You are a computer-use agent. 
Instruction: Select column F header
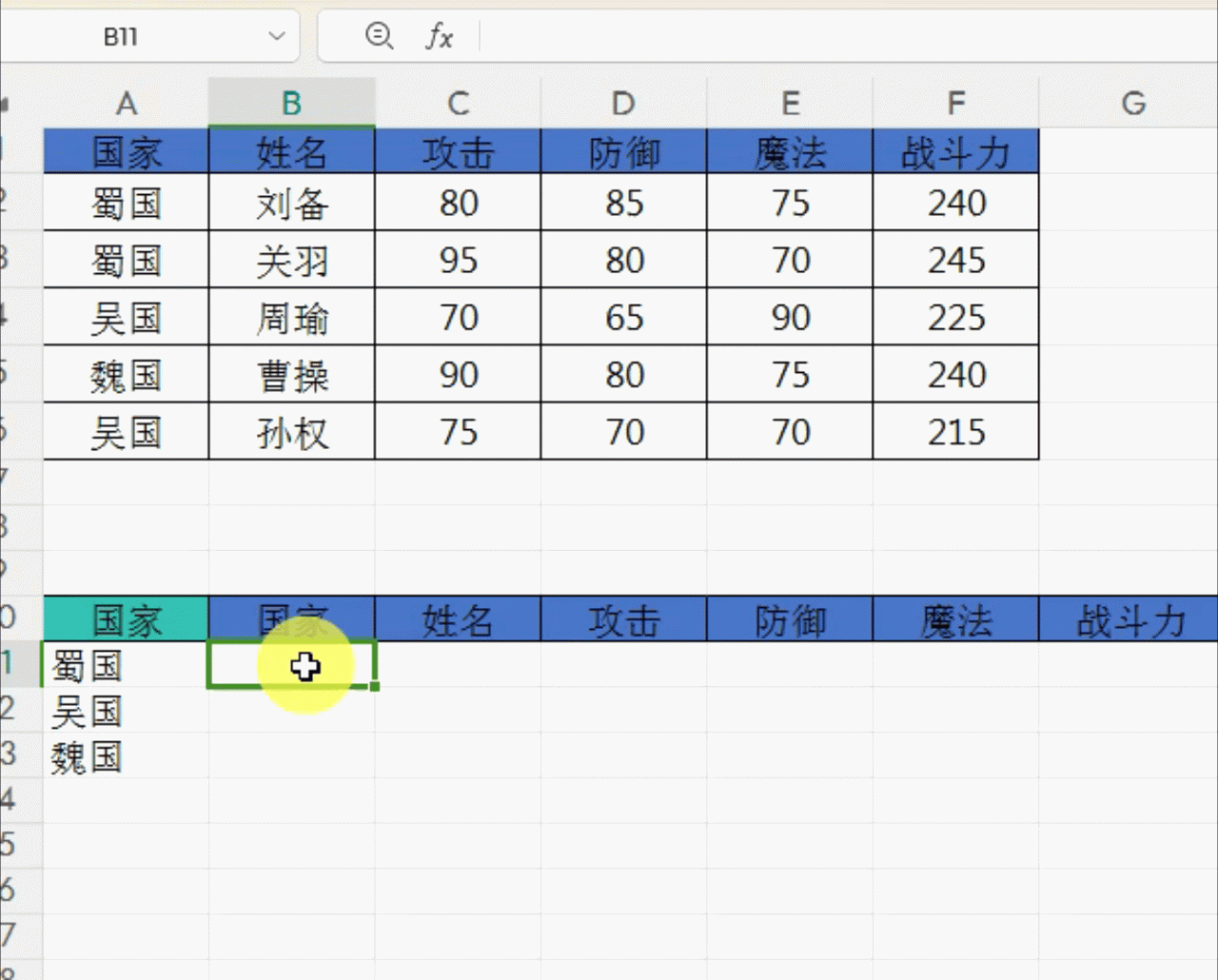[955, 103]
